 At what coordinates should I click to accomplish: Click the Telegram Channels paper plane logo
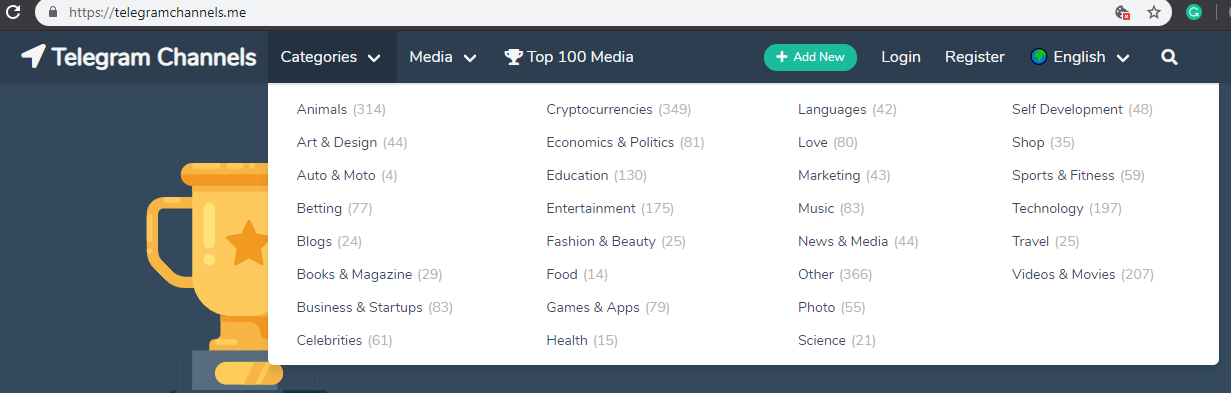(x=33, y=57)
